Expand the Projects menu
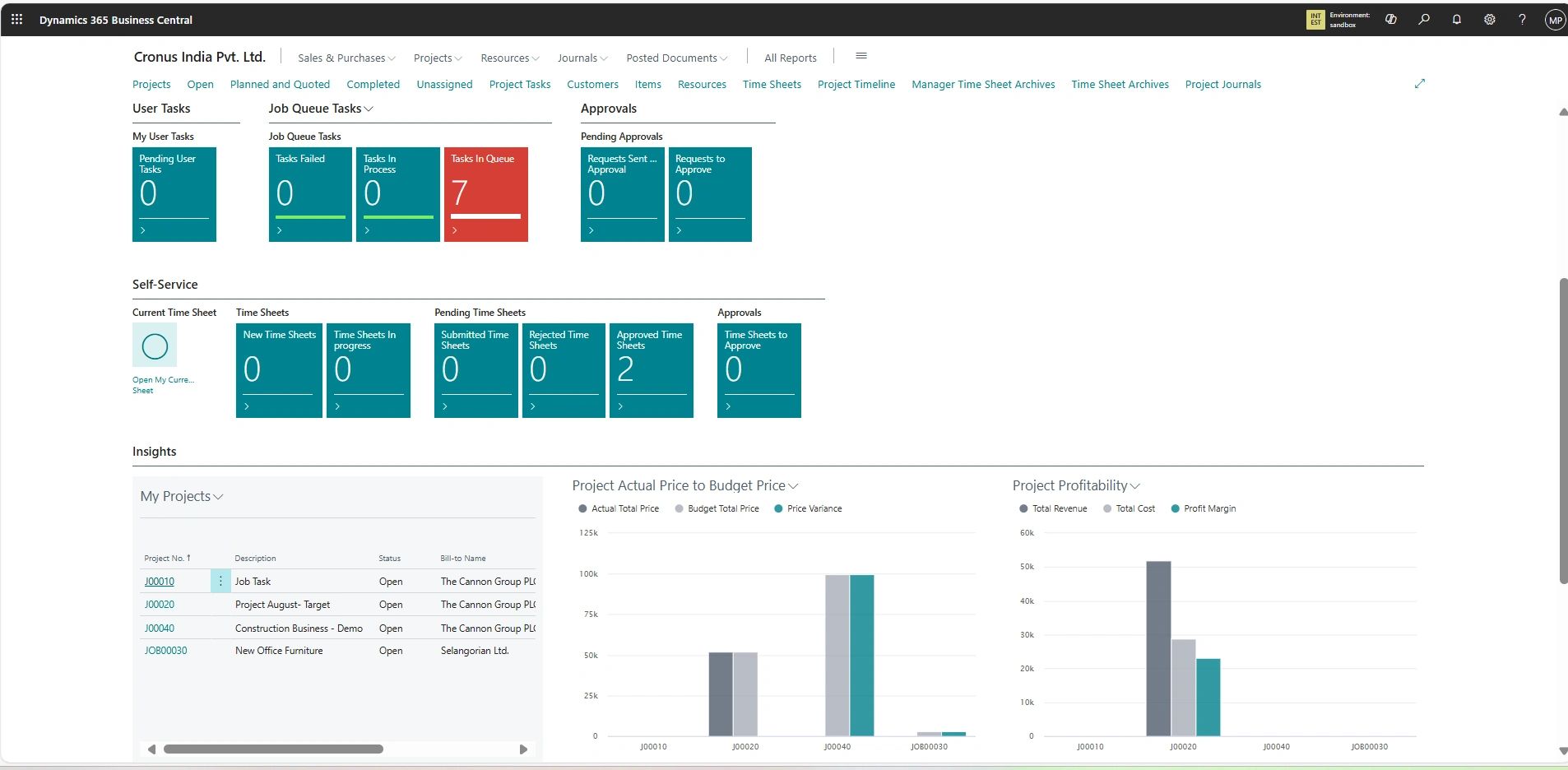The width and height of the screenshot is (1568, 770). coord(438,58)
